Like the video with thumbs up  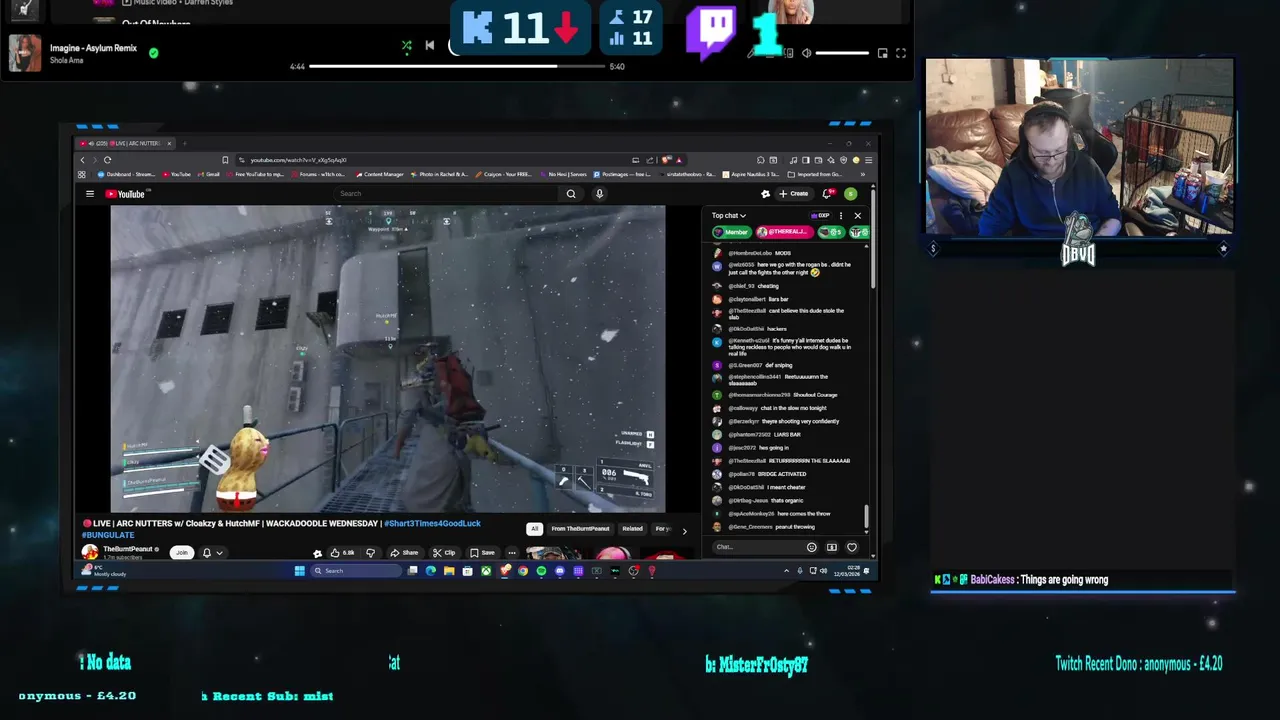click(x=341, y=553)
